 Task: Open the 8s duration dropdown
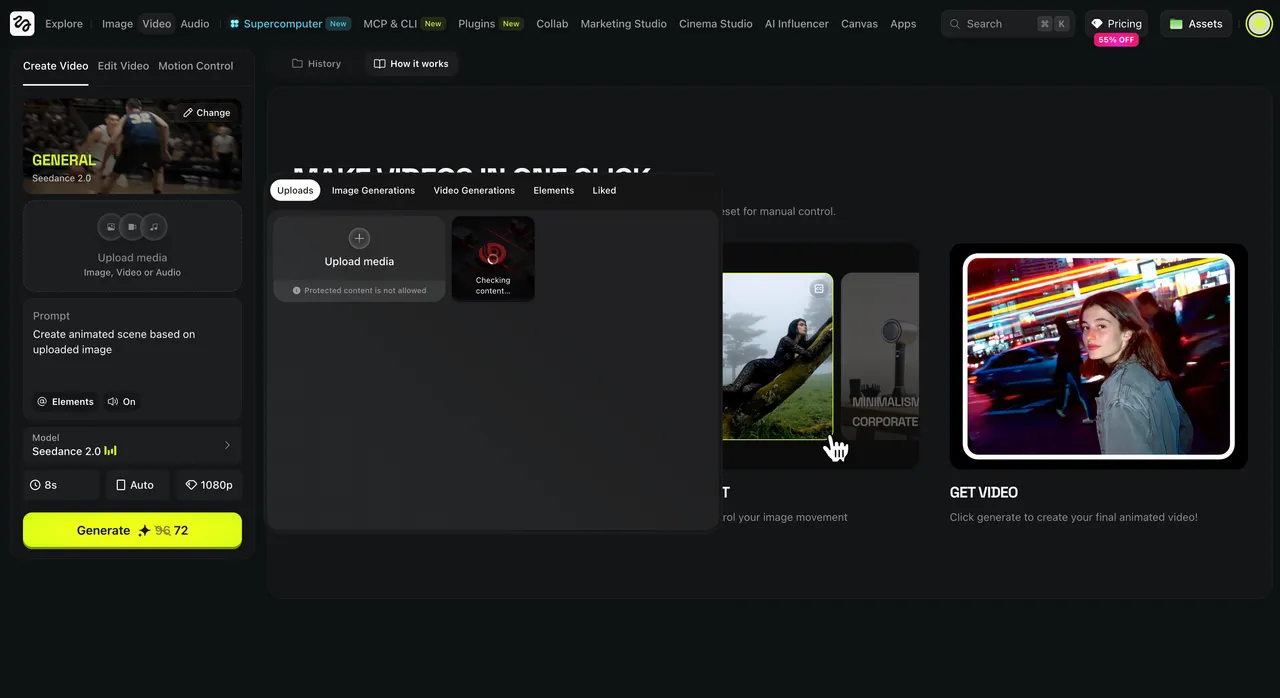pyautogui.click(x=61, y=485)
